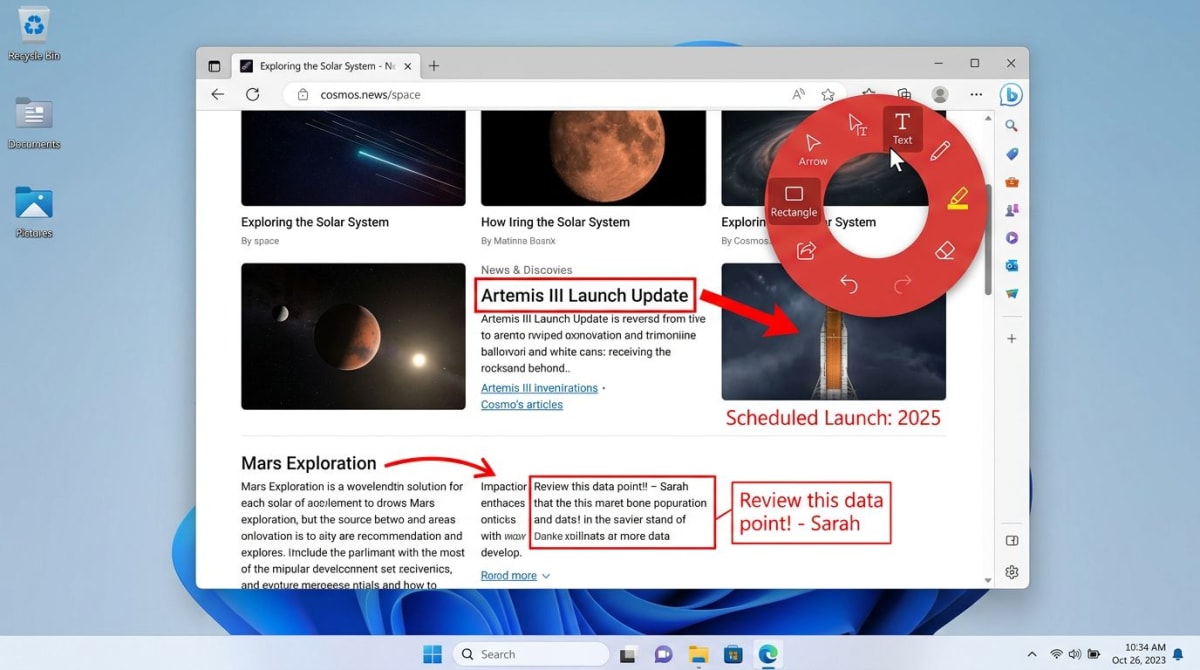Activate the yellow Highlighter tool
The image size is (1200, 670).
click(x=958, y=198)
